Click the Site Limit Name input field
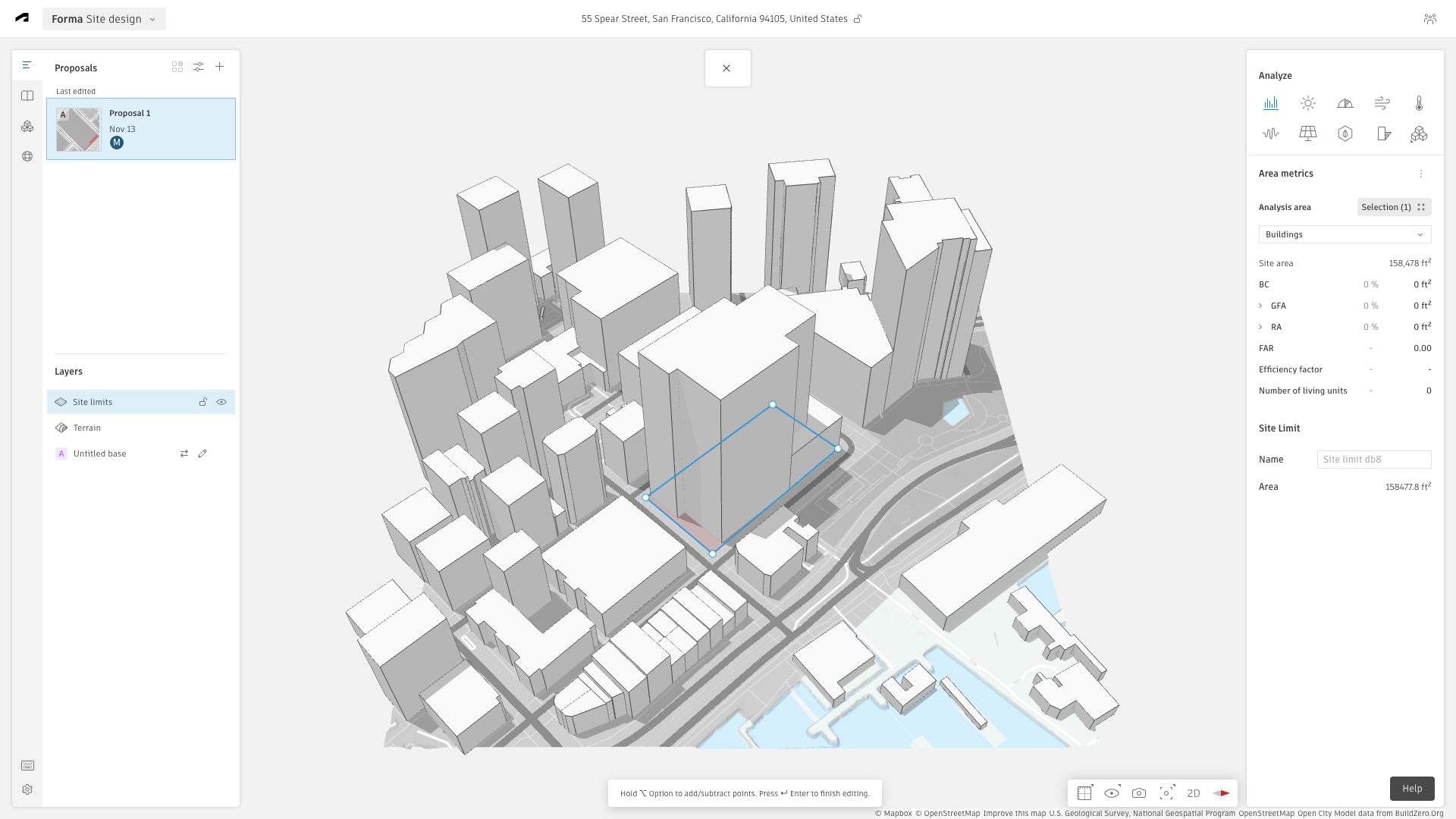The image size is (1456, 819). click(x=1373, y=460)
